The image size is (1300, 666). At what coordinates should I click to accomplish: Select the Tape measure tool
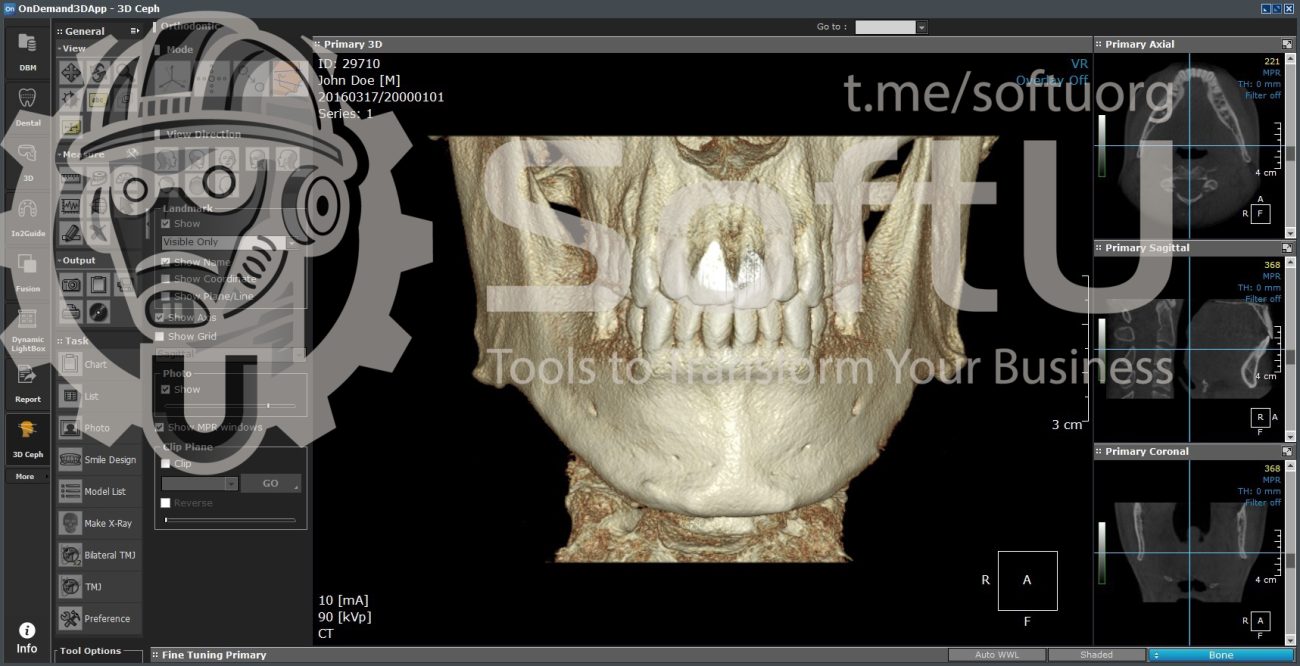click(97, 179)
